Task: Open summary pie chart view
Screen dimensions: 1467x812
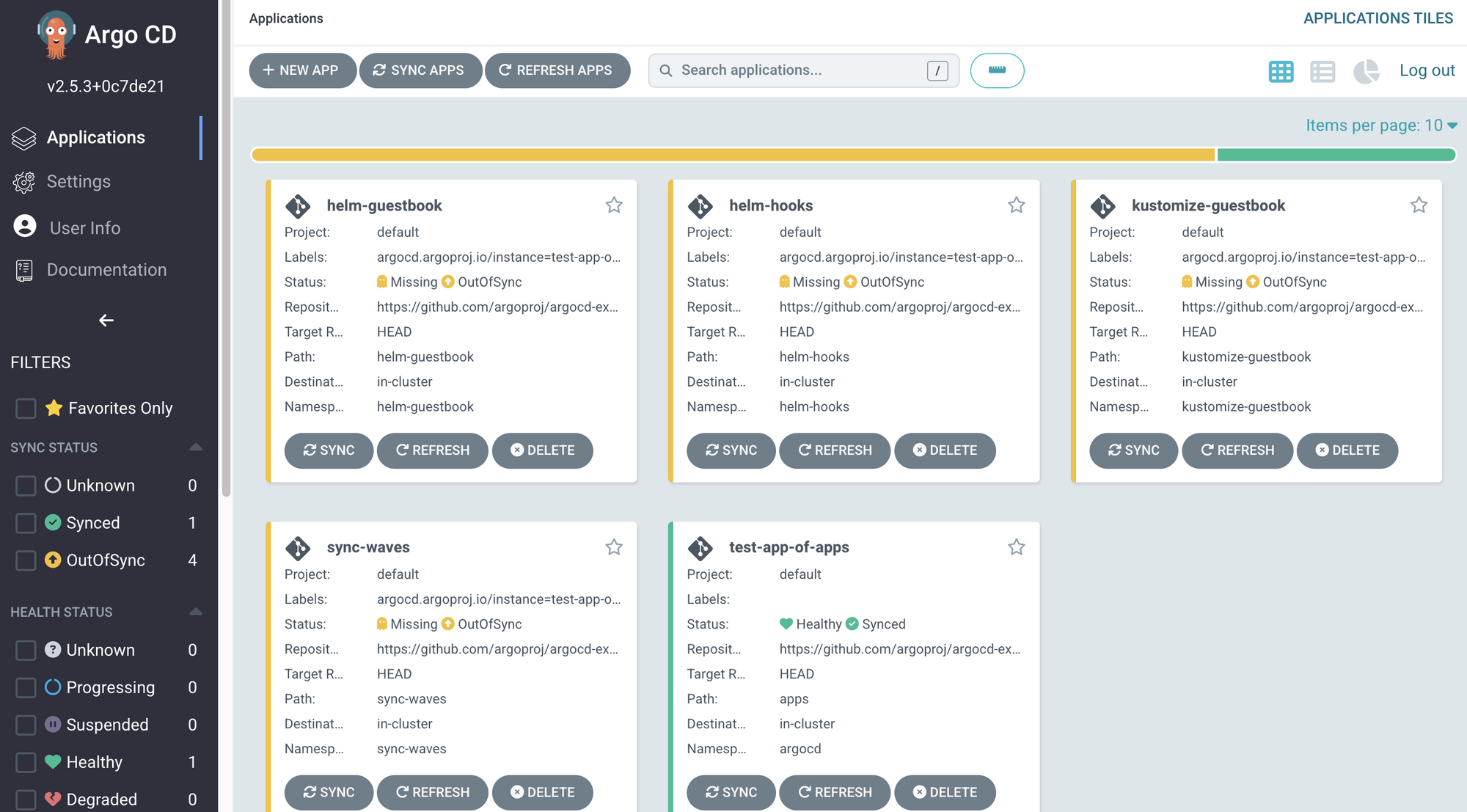Action: (x=1366, y=71)
